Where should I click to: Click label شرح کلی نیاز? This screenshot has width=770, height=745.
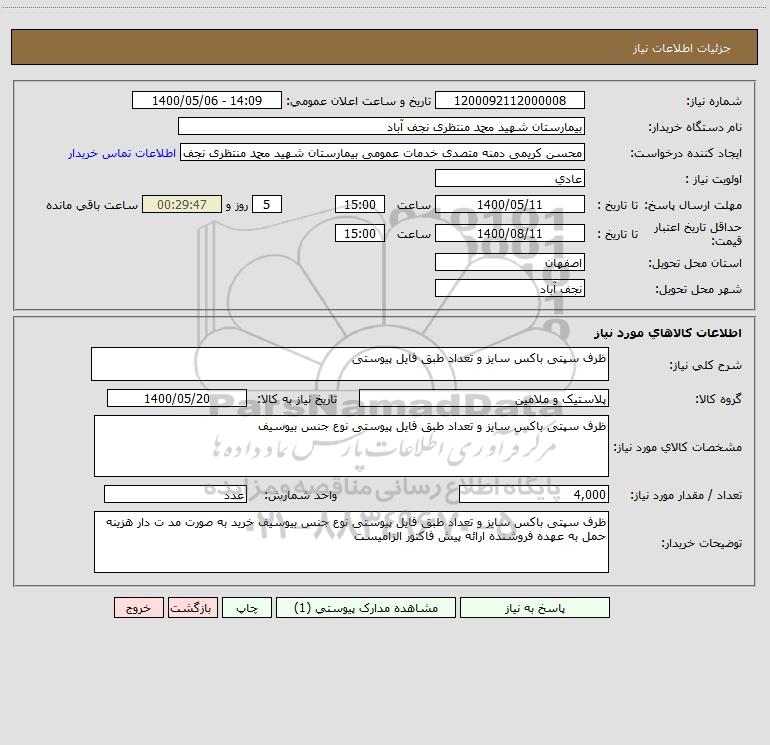tap(706, 365)
